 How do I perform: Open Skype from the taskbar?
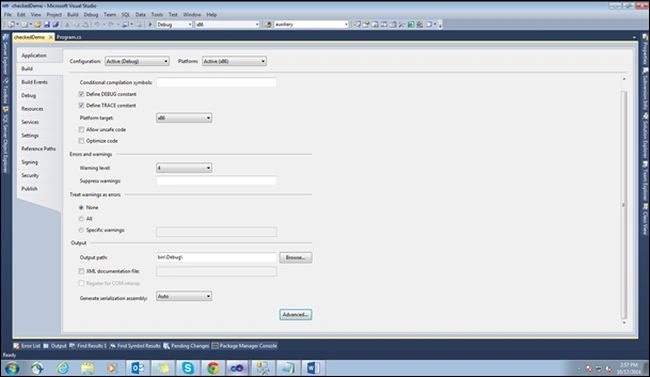point(188,368)
